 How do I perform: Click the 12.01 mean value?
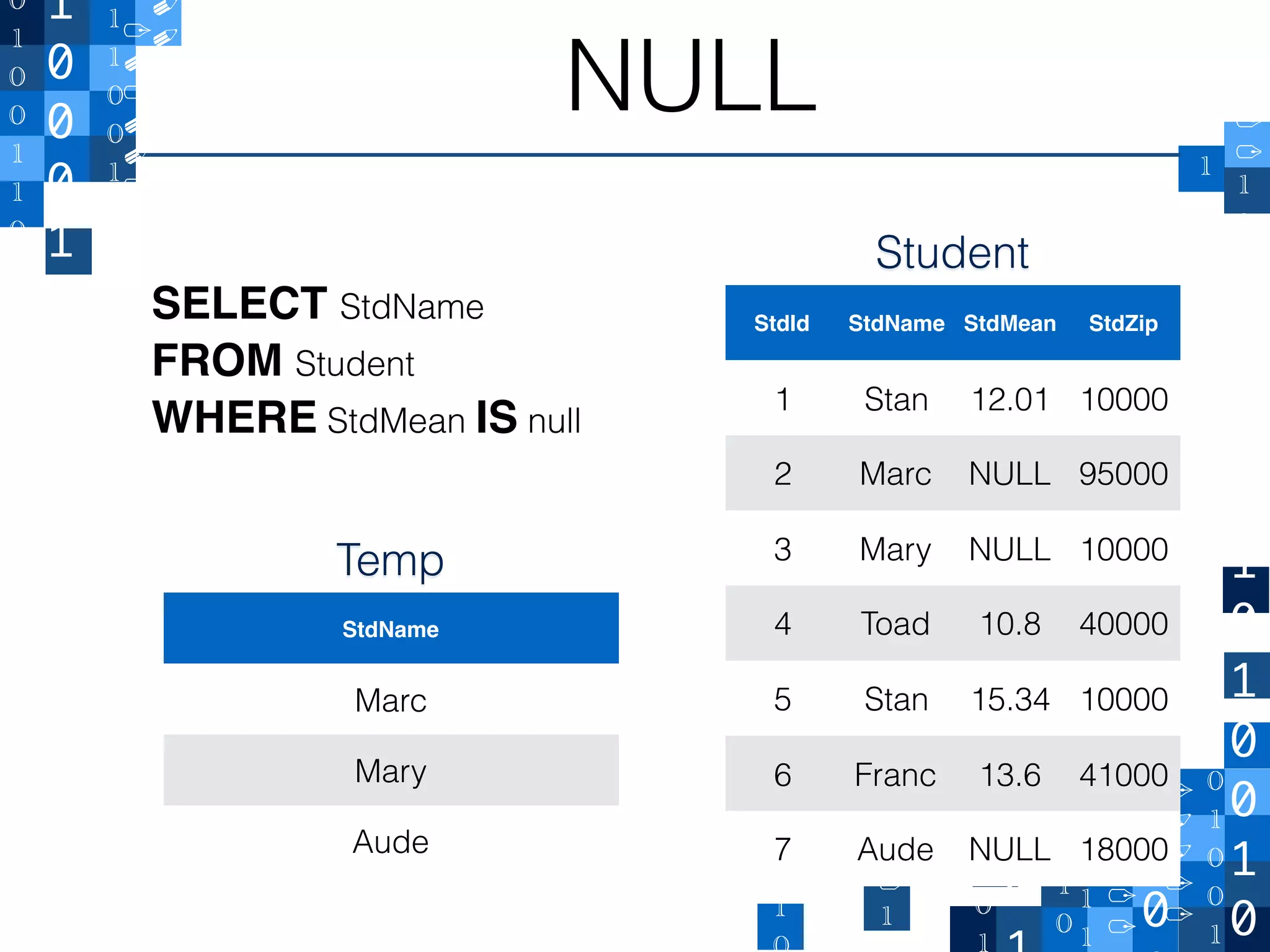coord(1010,399)
